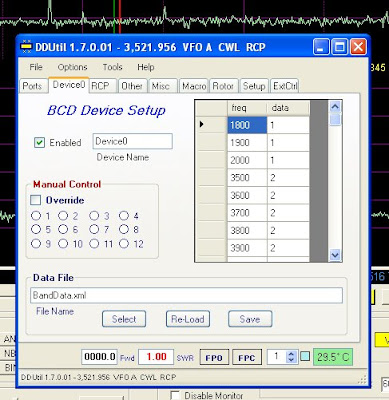
Task: Click the light blue status indicator square
Action: [x=305, y=356]
